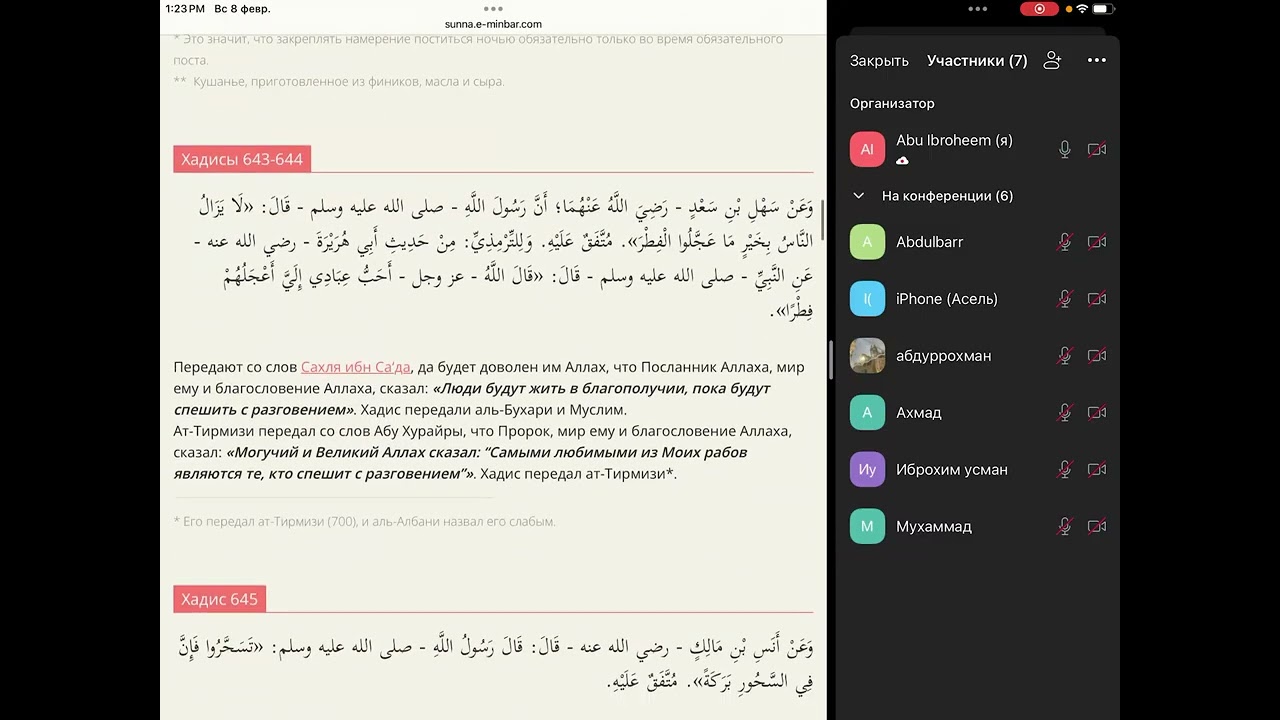This screenshot has height=720, width=1280.
Task: Tap the conference window multitasking dots
Action: point(978,8)
